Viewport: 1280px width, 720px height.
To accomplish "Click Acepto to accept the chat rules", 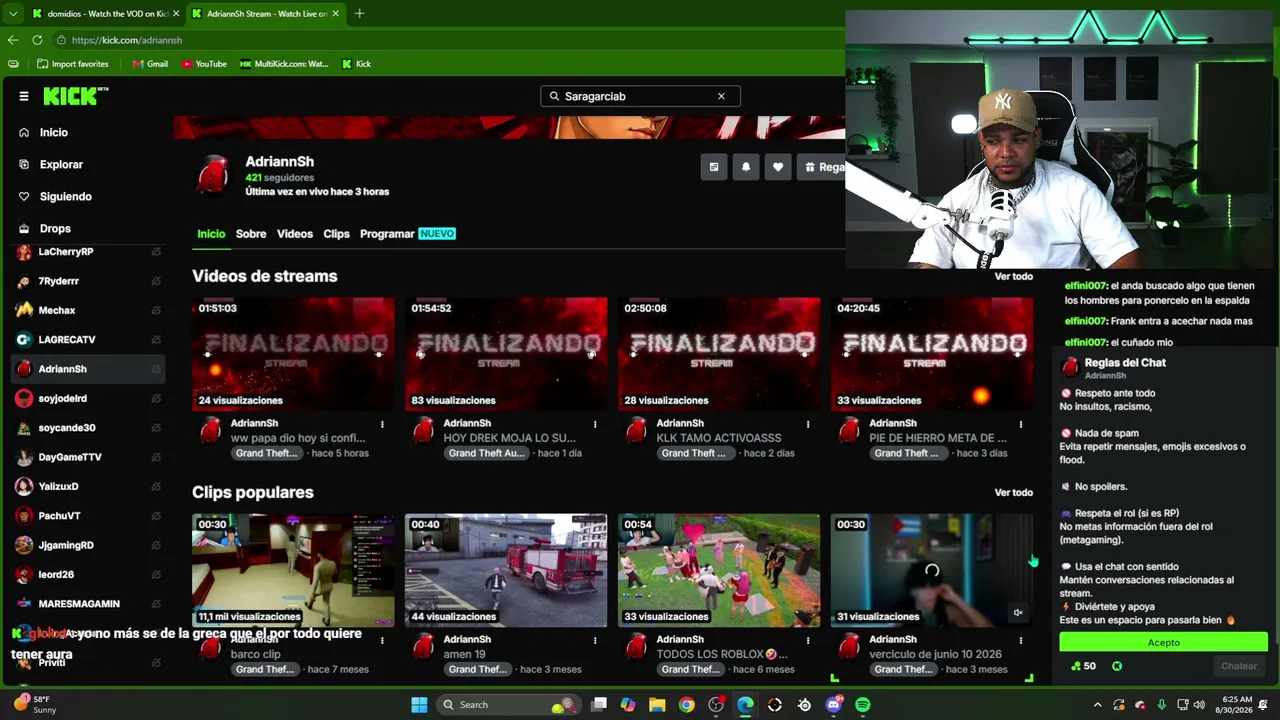I will coord(1164,642).
